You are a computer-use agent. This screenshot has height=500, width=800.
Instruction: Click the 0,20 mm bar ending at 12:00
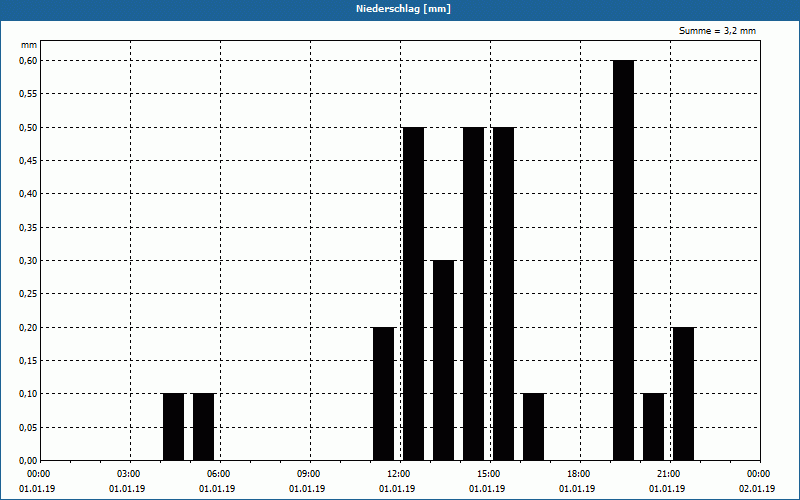[384, 394]
